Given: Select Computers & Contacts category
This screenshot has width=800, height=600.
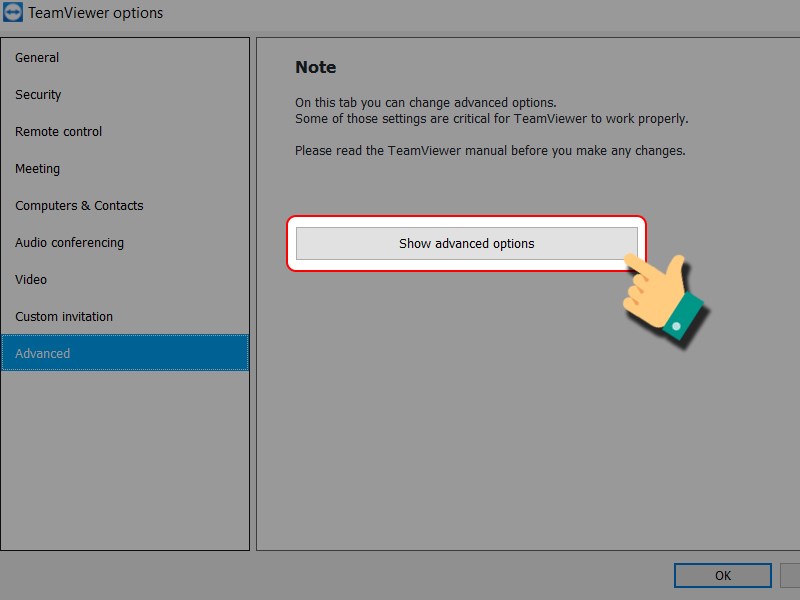Looking at the screenshot, I should pyautogui.click(x=124, y=206).
